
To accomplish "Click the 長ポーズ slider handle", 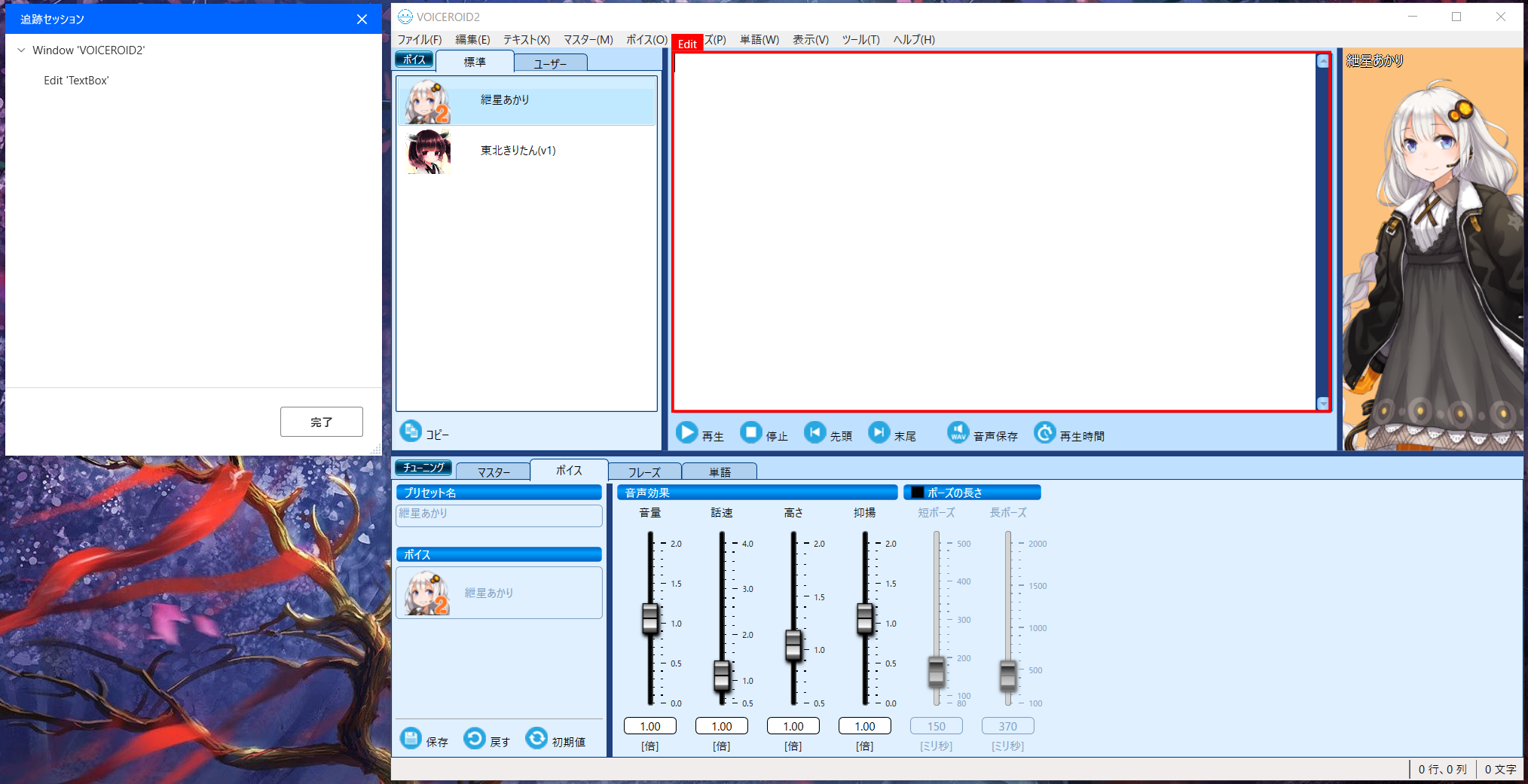I will 1008,676.
